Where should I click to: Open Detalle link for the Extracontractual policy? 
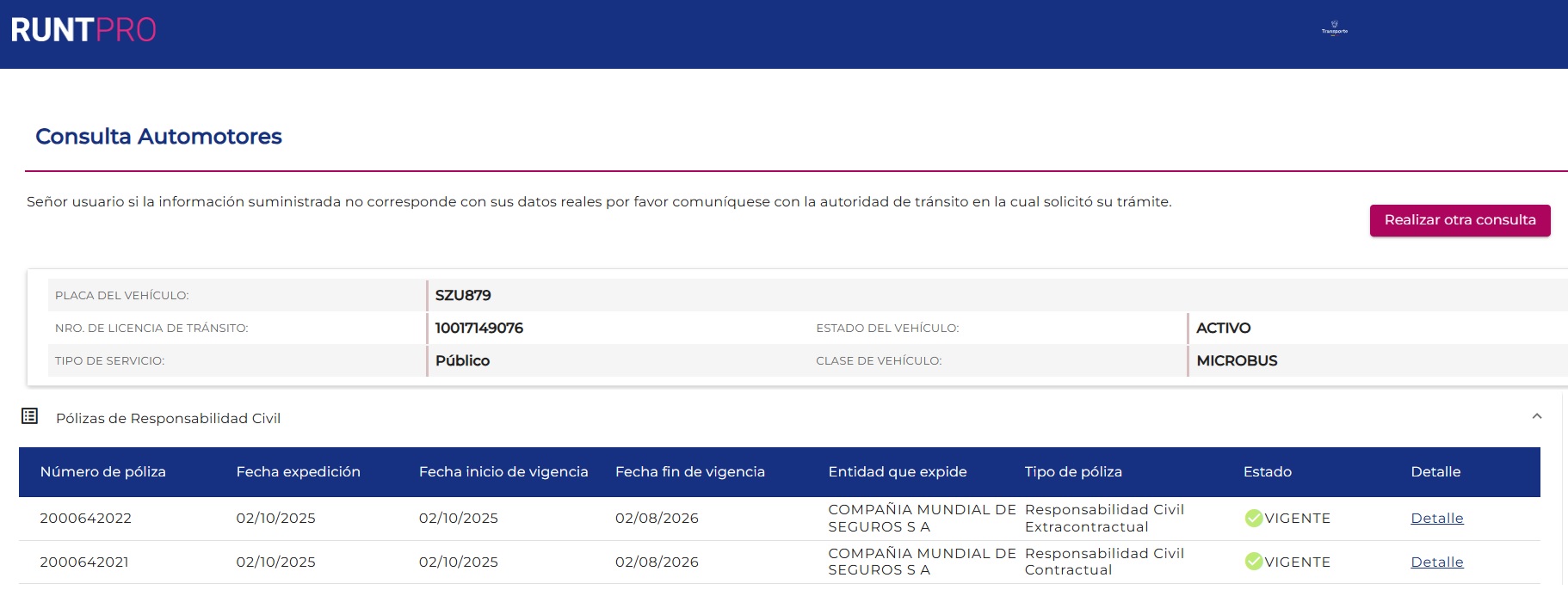(x=1436, y=518)
